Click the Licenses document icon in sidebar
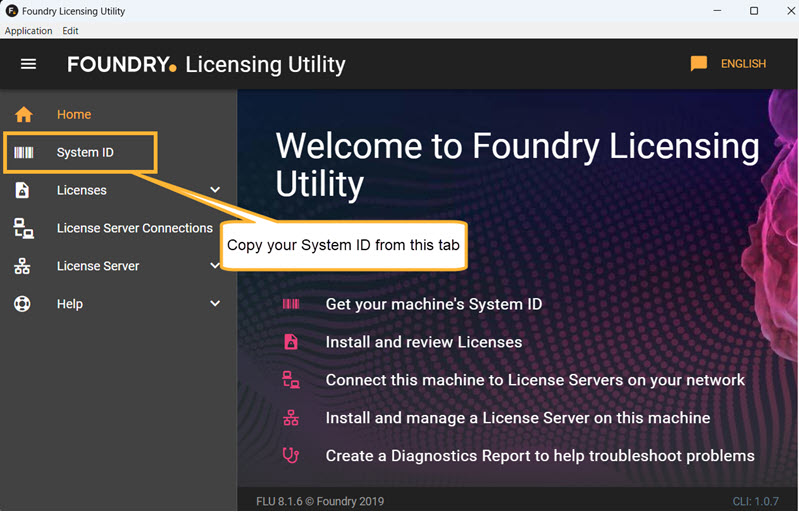The image size is (799, 512). tap(23, 190)
